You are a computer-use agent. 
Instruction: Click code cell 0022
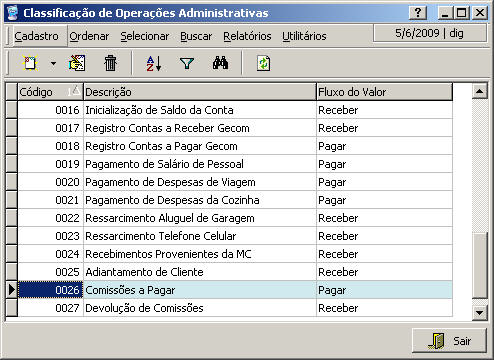pyautogui.click(x=50, y=218)
